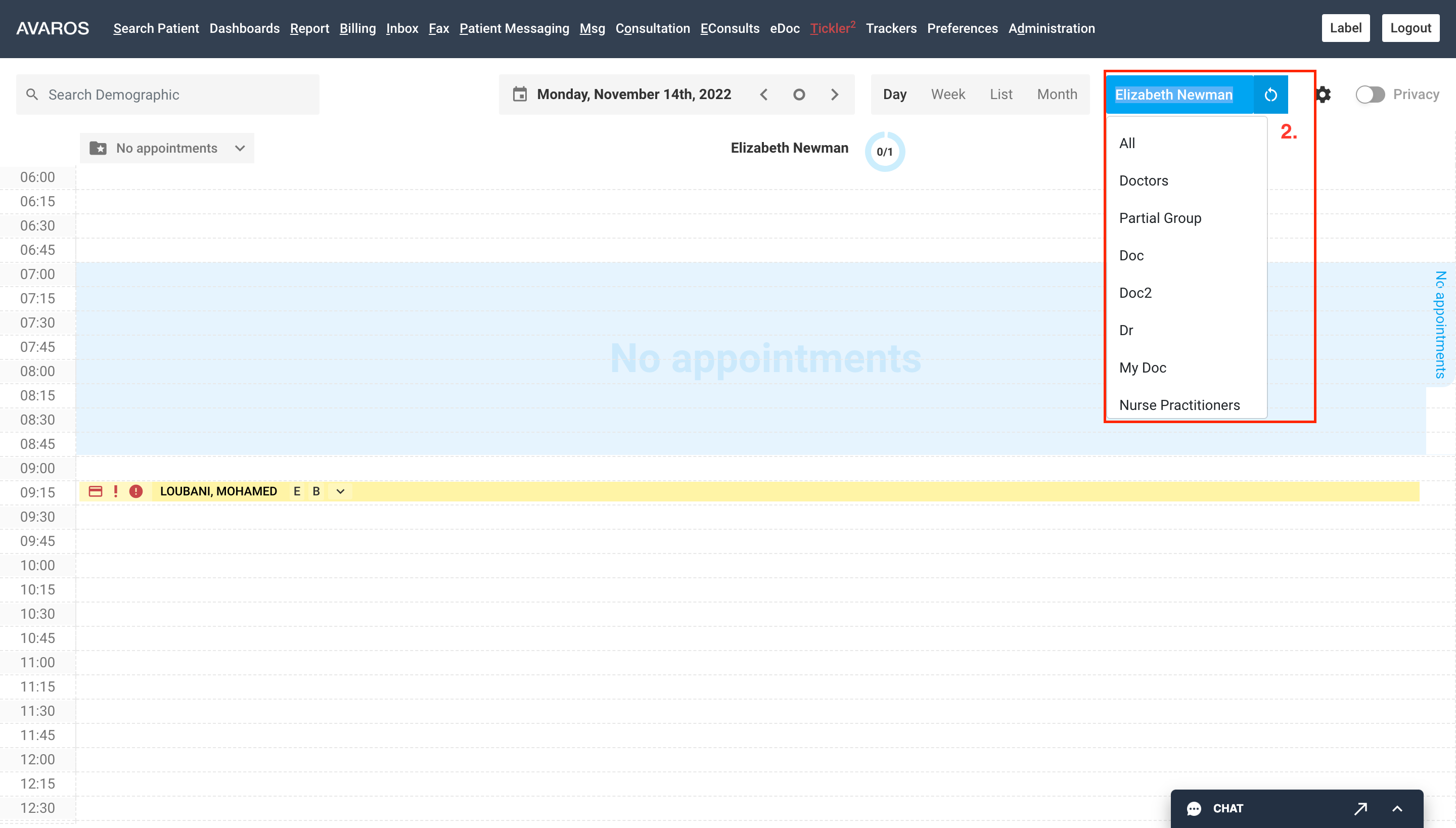Click the Logout button

[1410, 27]
